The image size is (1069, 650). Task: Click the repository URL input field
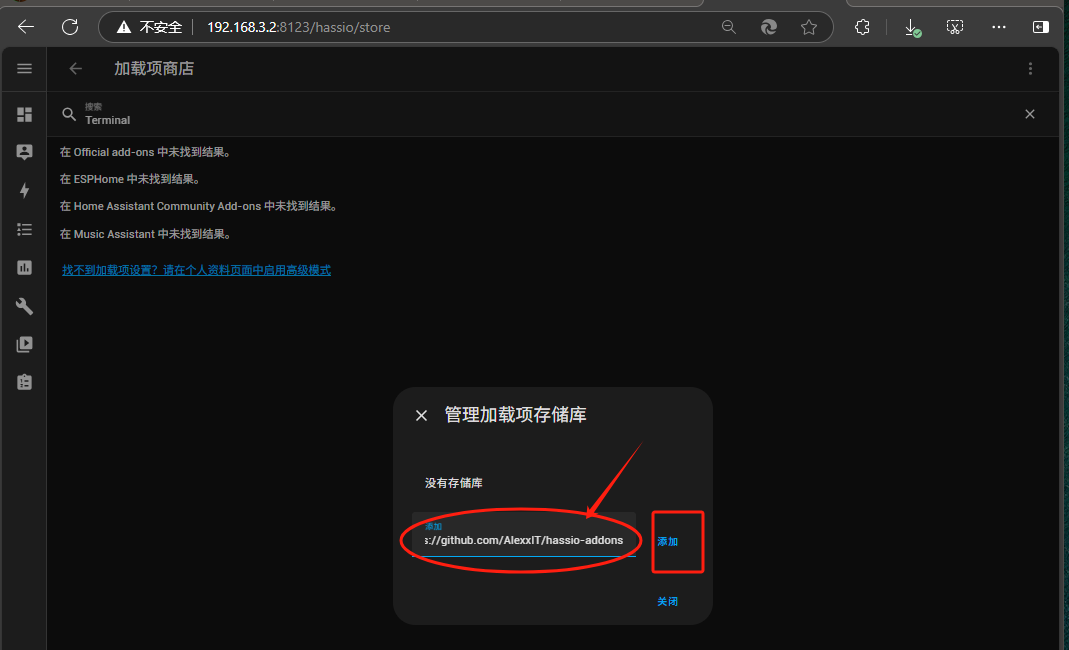523,540
